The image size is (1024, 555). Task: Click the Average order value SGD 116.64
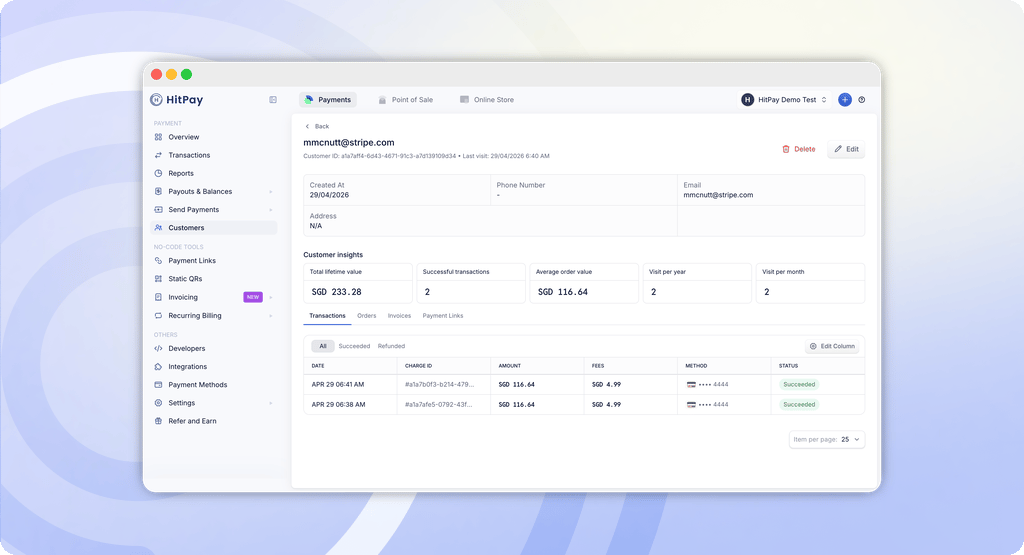(562, 292)
